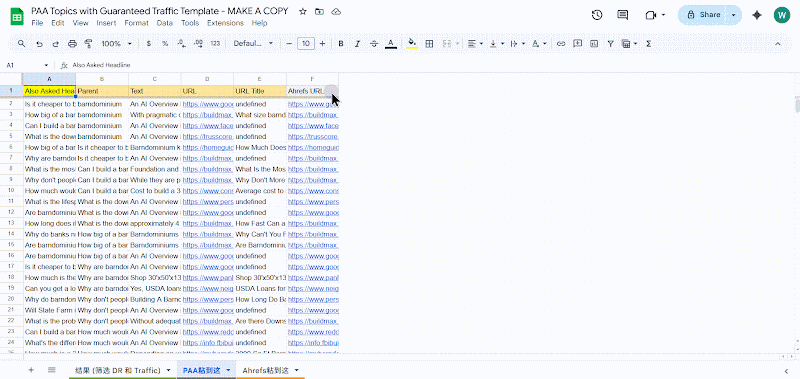Click the Meet video camera icon
Viewport: 800px width, 379px height.
tap(650, 15)
